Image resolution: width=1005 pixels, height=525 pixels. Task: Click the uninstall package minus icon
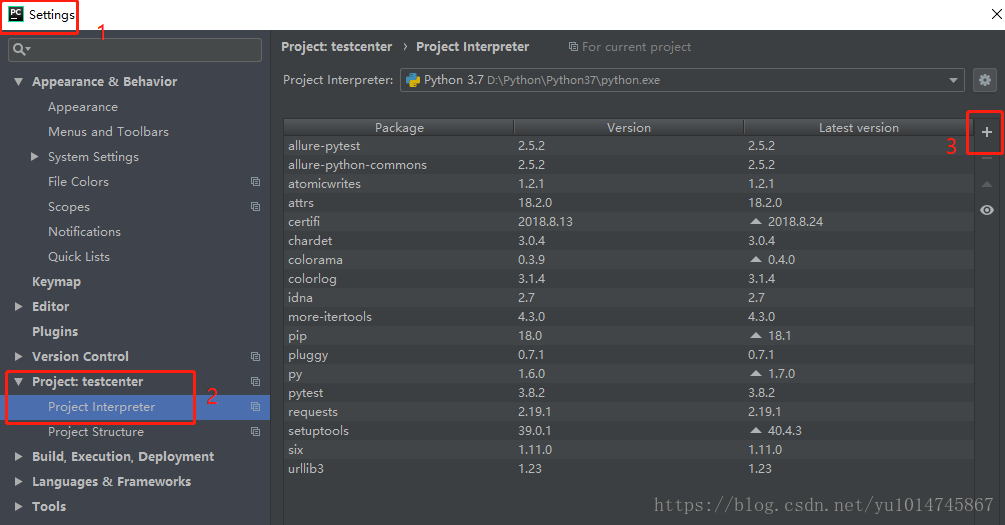tap(986, 158)
